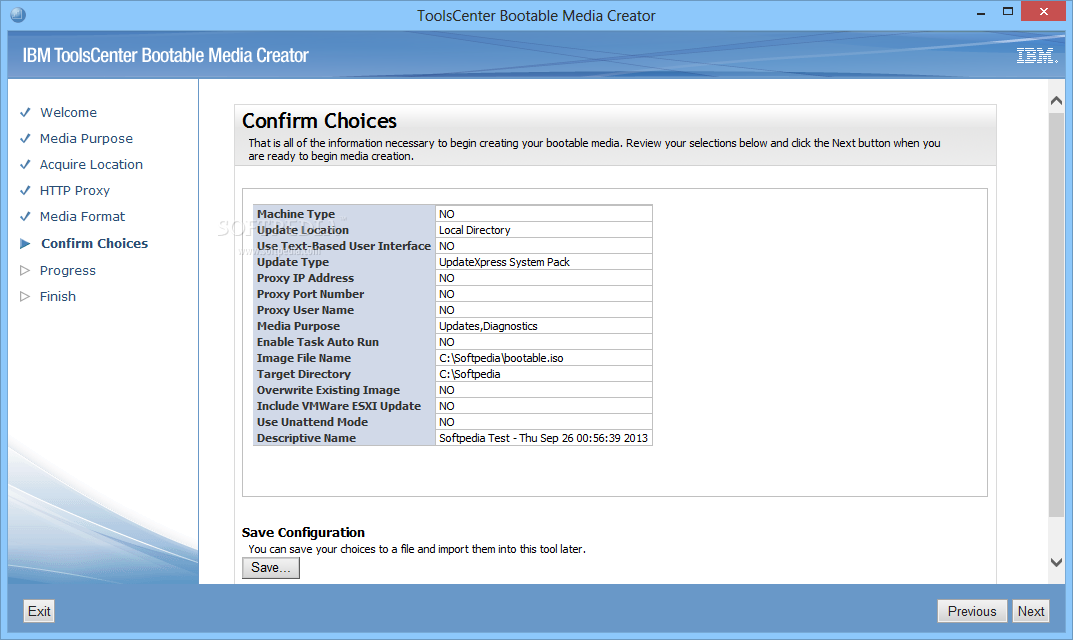Click the Update Location row label

(x=302, y=230)
